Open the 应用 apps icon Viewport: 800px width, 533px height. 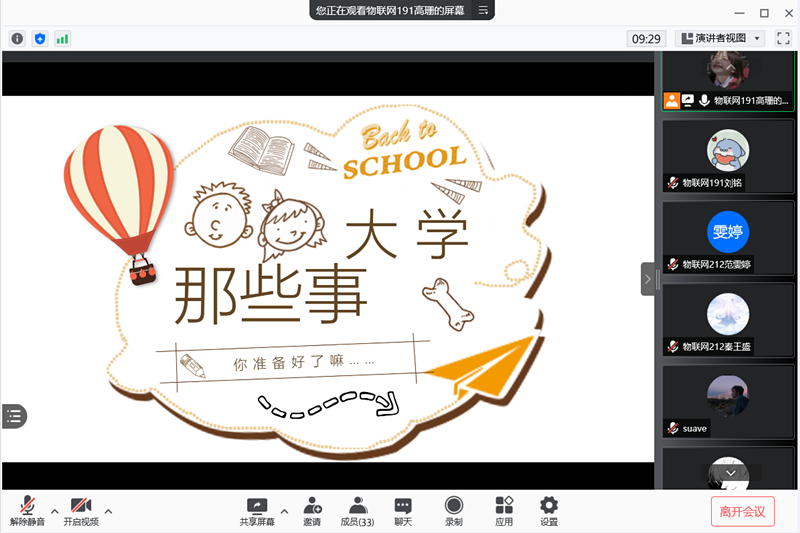tap(504, 511)
